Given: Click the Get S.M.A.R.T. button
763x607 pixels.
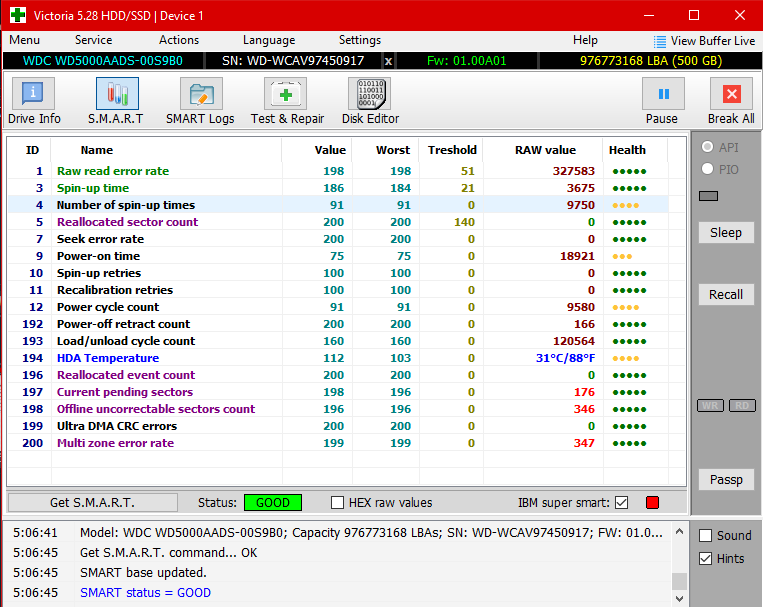Looking at the screenshot, I should 92,502.
